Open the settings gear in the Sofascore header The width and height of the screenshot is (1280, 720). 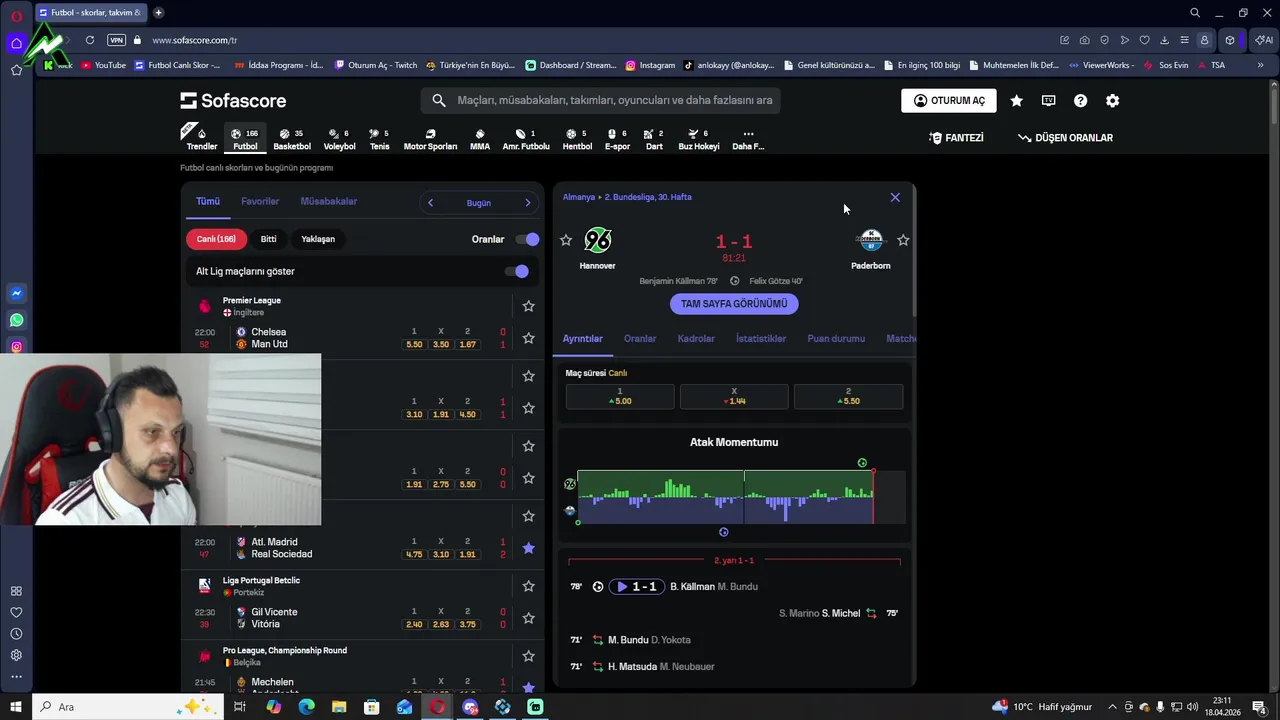click(x=1112, y=100)
